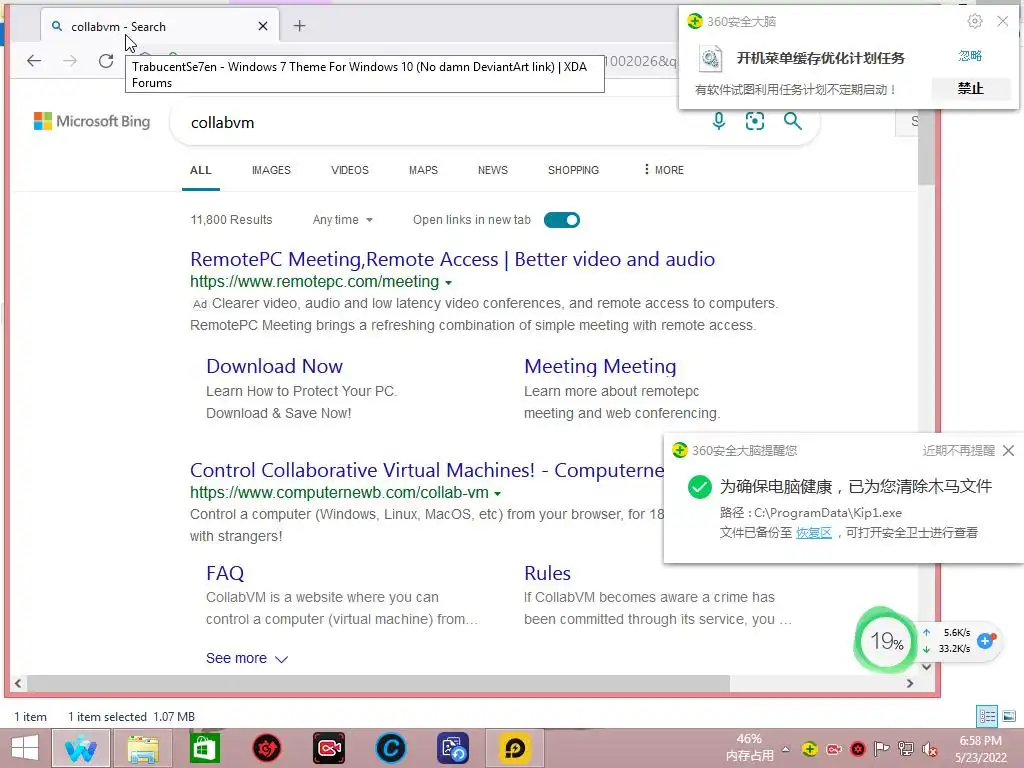
Task: Click vertical scrollbar down arrow
Action: (x=926, y=667)
